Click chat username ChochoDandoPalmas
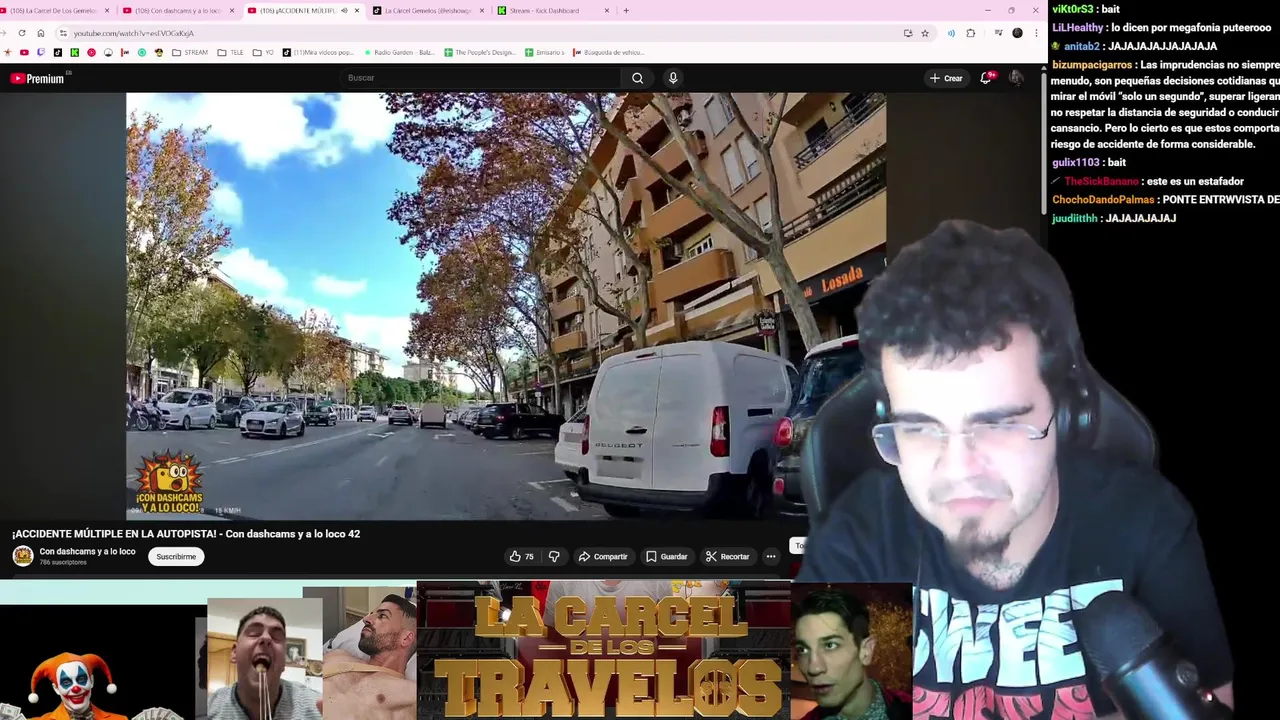 point(1103,200)
